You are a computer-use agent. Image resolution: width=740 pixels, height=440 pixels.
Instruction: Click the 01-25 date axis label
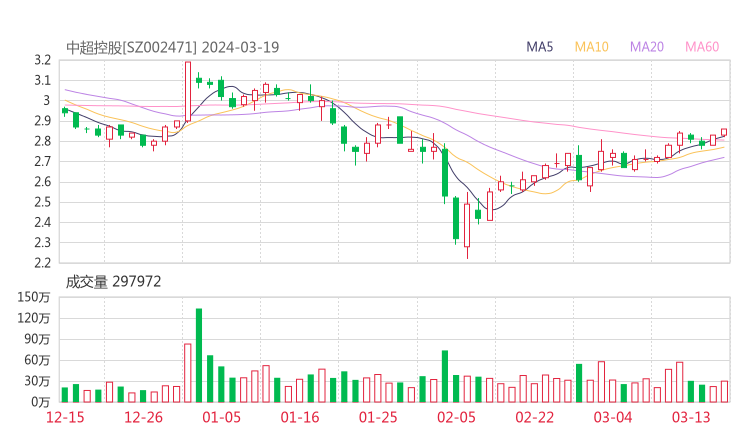point(378,417)
